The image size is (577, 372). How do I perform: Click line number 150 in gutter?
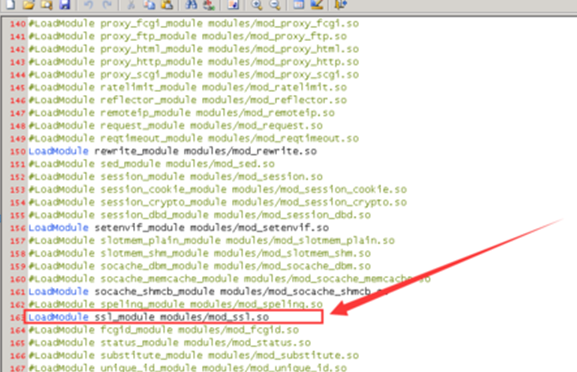coord(18,152)
